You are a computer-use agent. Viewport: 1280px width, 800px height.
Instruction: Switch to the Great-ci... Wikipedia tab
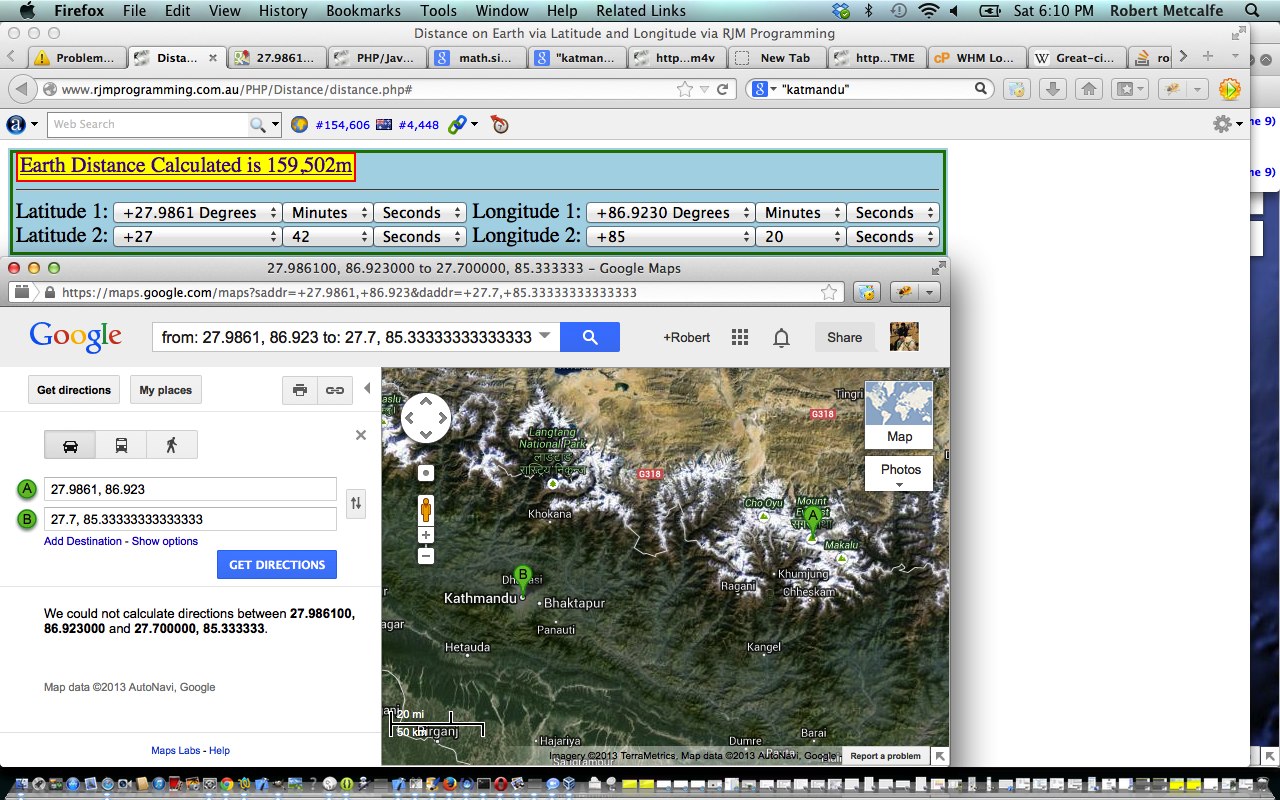(x=1076, y=57)
